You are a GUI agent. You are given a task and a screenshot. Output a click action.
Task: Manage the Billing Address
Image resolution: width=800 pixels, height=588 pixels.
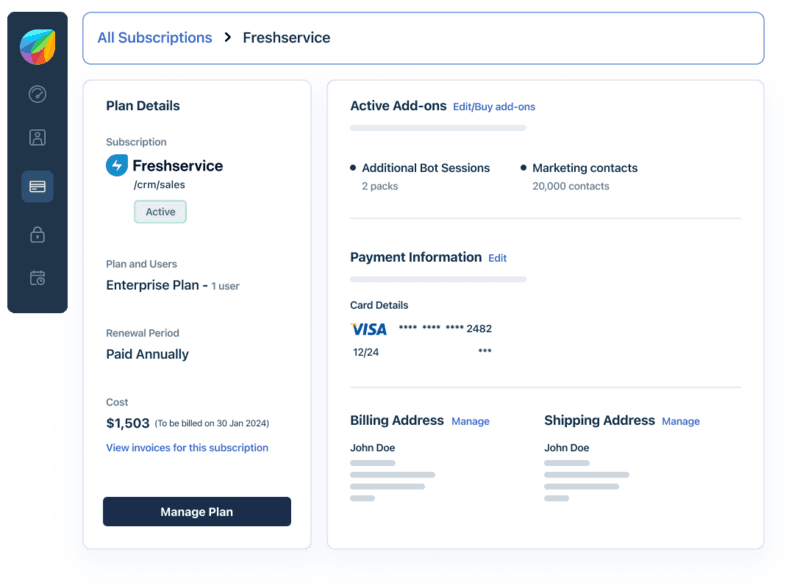(470, 422)
